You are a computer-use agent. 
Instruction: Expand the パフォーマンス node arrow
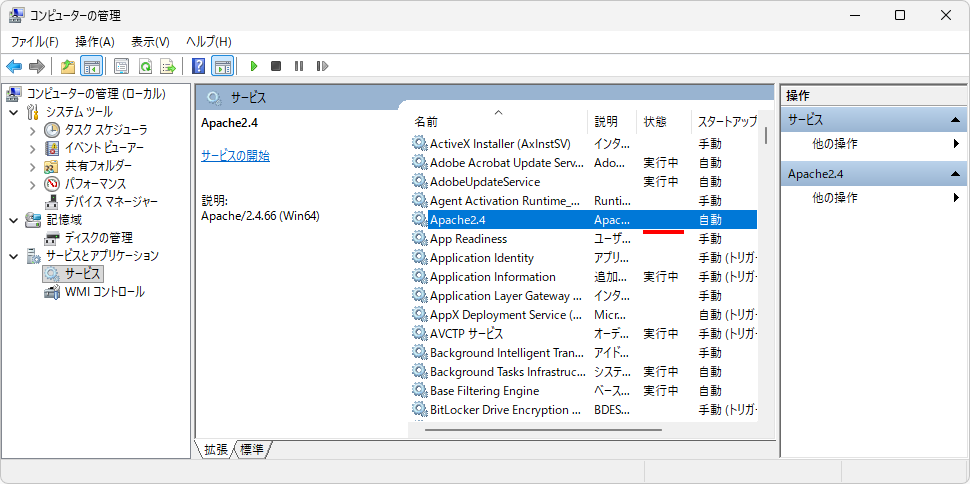33,184
